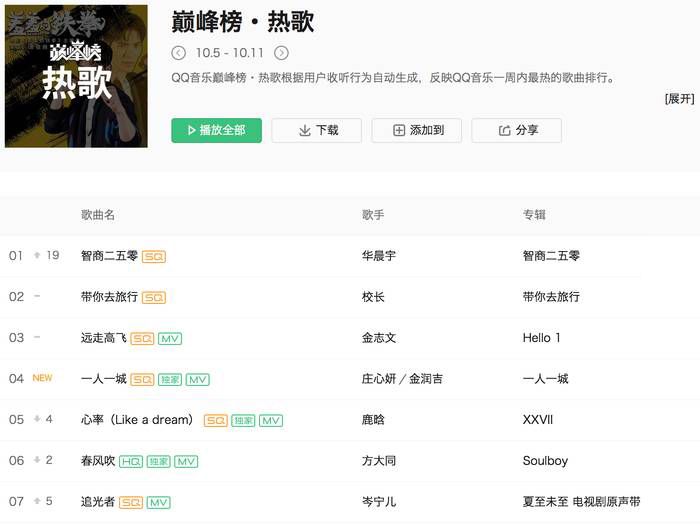Screen dimensions: 700x525
Task: Click rank number 07
Action: [16, 502]
